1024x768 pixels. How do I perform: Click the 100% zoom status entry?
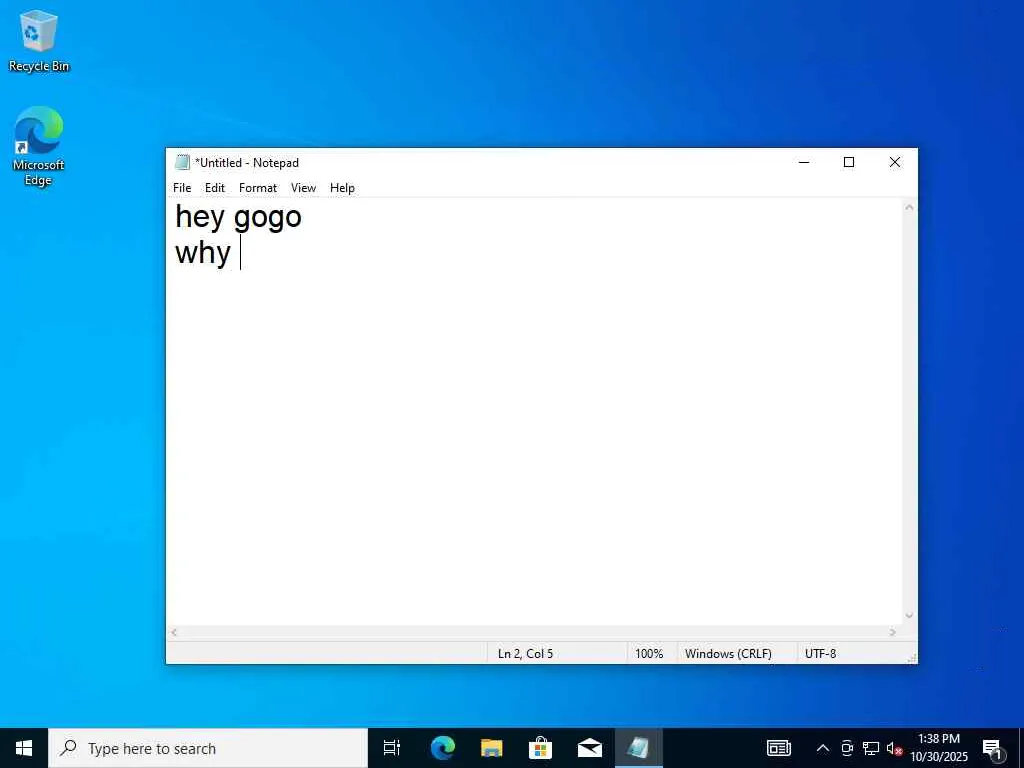648,654
